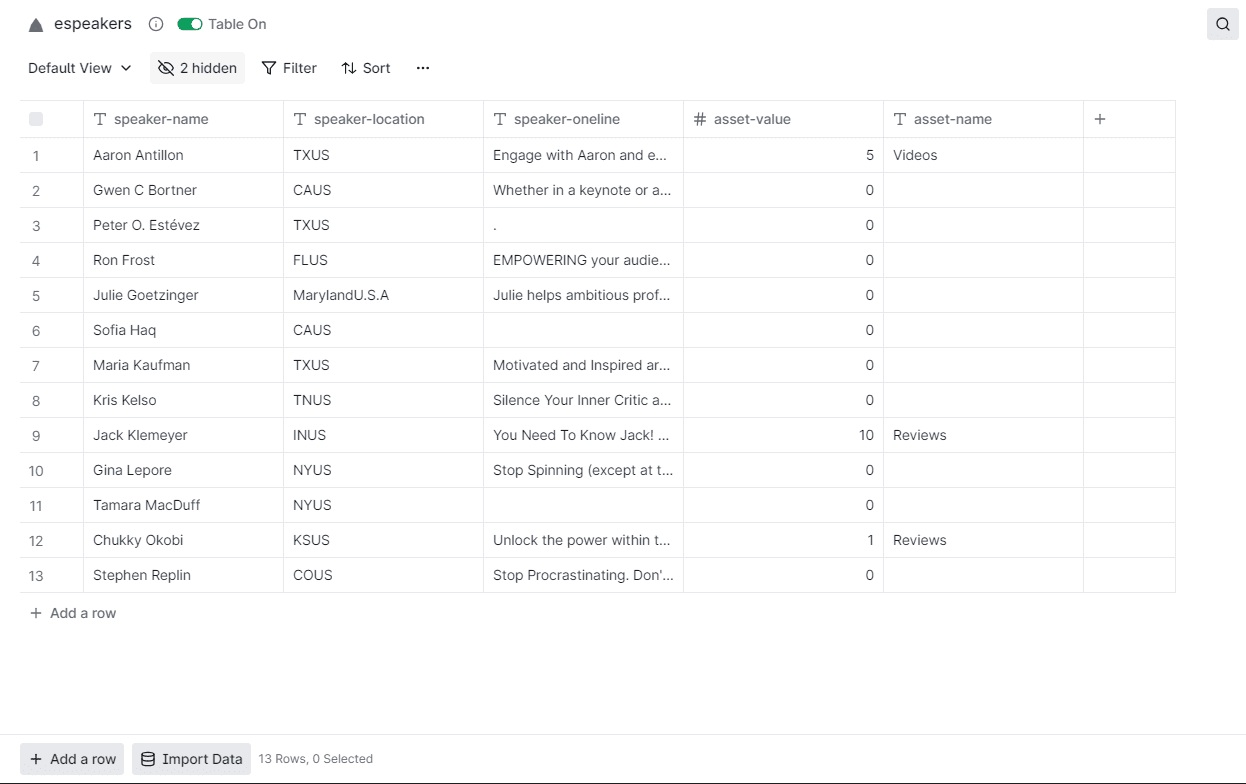This screenshot has height=784, width=1246.
Task: Select the Gwen C Bortner name cell
Action: [x=184, y=190]
